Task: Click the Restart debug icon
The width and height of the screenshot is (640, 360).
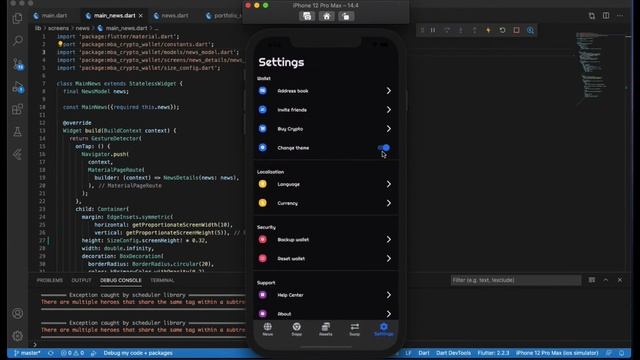Action: coord(502,30)
